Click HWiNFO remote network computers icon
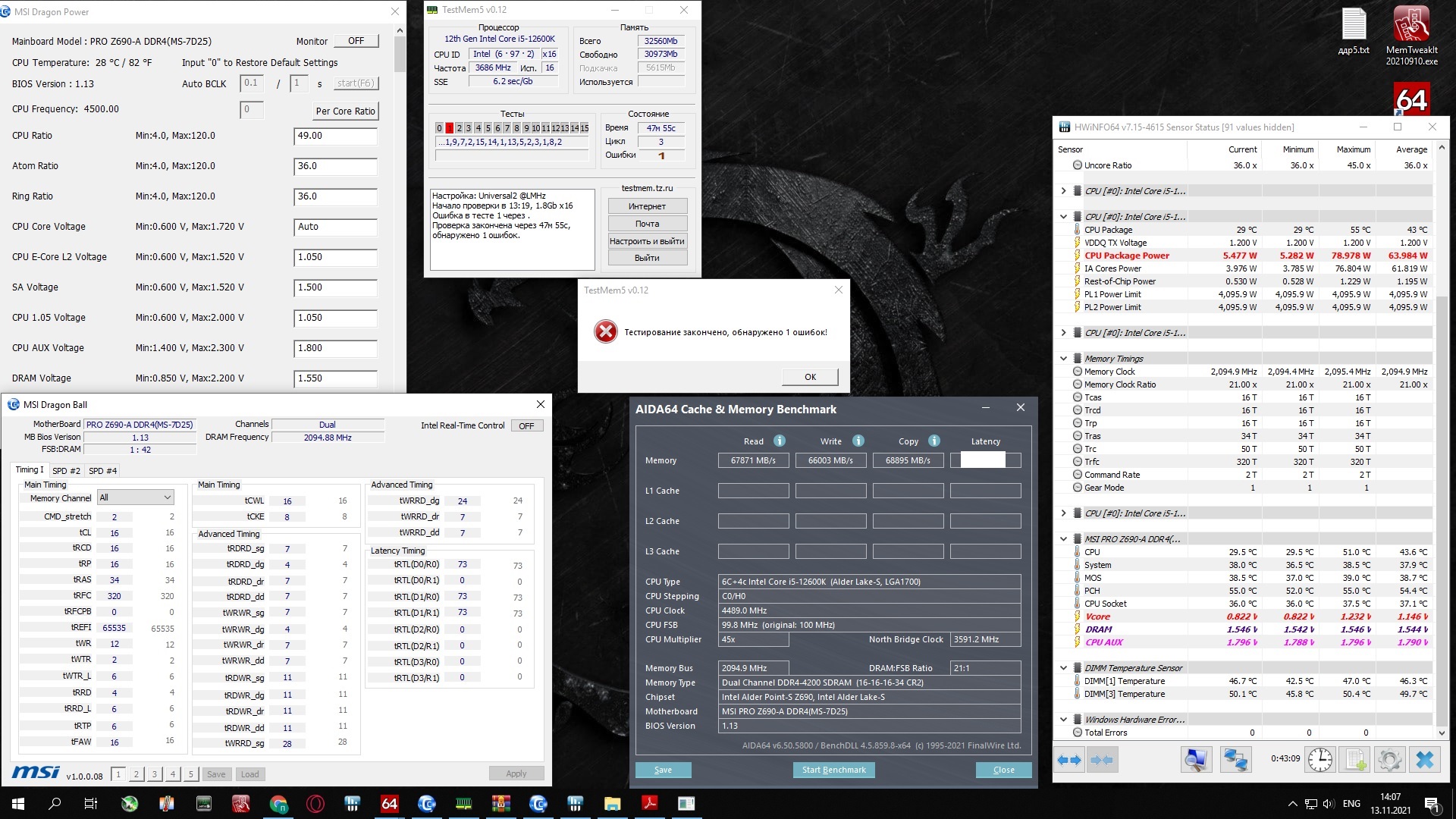 click(x=1235, y=760)
